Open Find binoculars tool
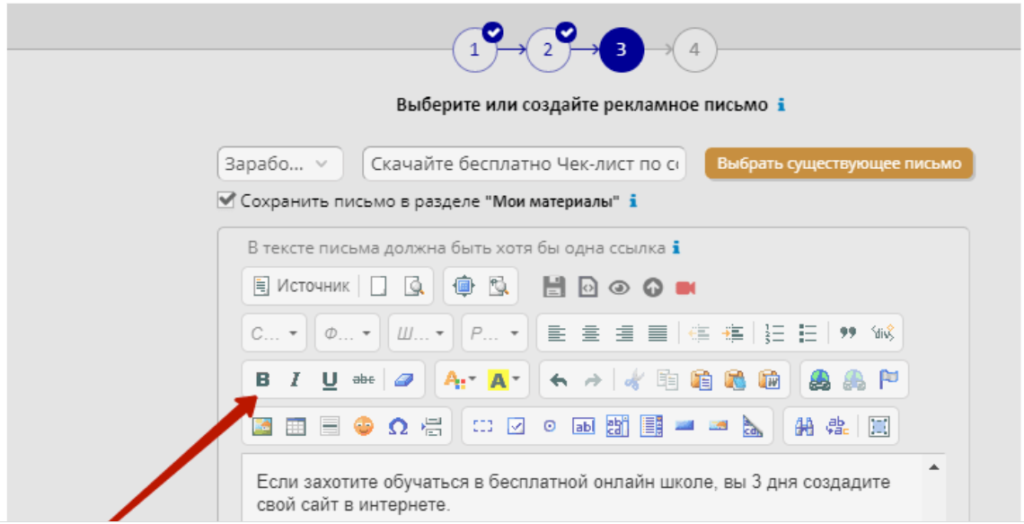The height and width of the screenshot is (524, 1024). [x=804, y=427]
